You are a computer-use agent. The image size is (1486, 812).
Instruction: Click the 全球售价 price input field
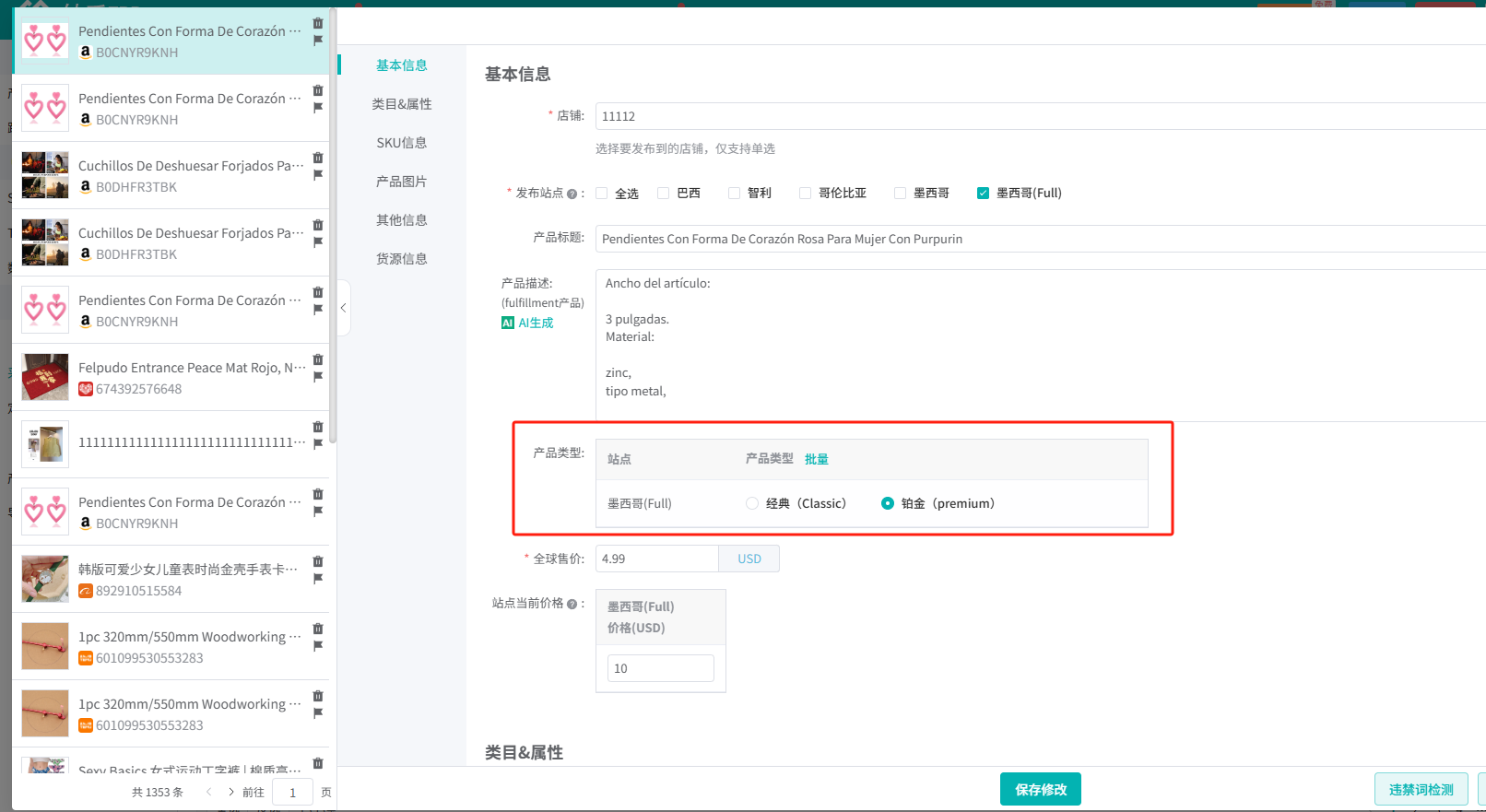(656, 559)
